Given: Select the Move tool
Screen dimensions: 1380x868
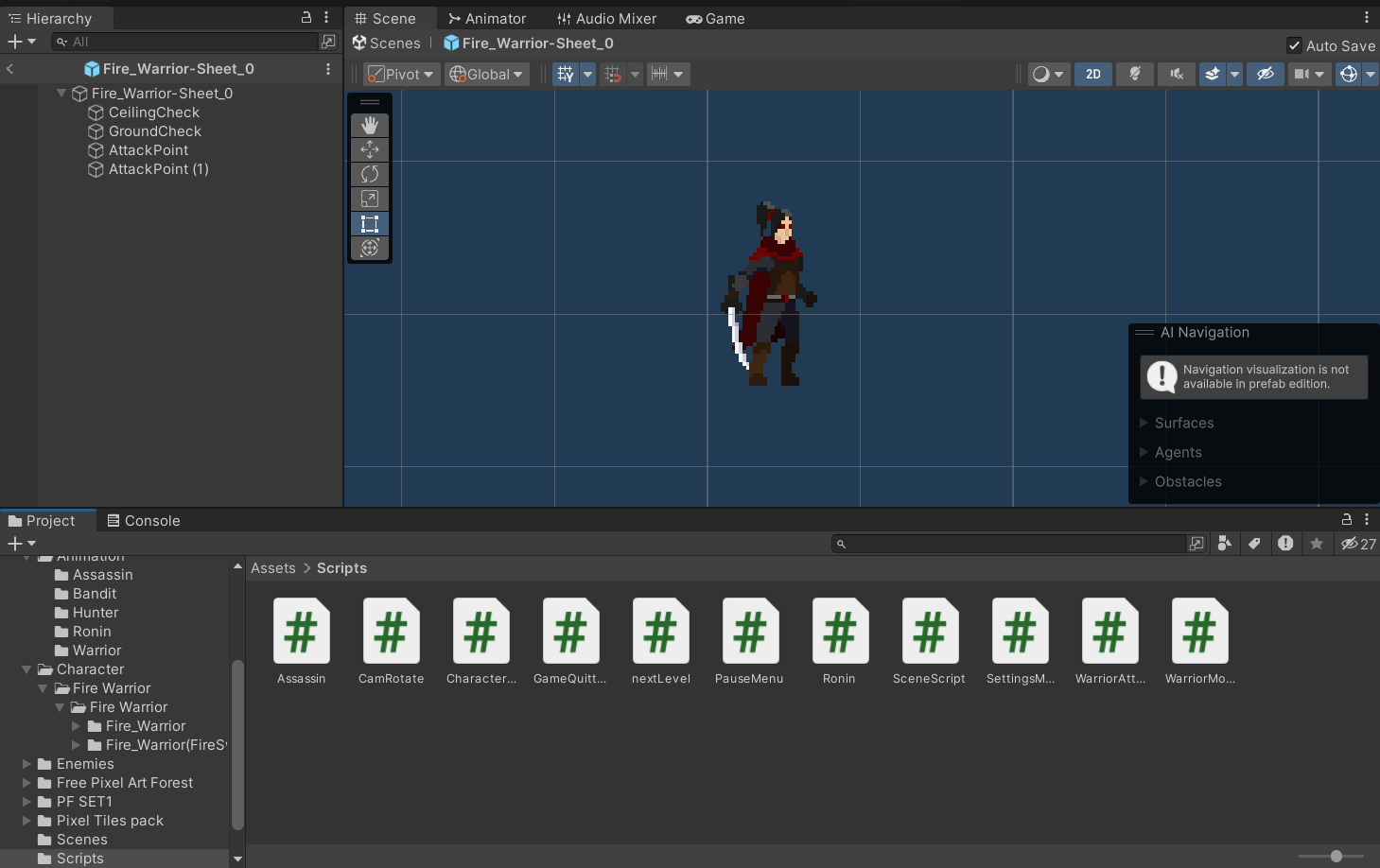Looking at the screenshot, I should click(x=370, y=149).
